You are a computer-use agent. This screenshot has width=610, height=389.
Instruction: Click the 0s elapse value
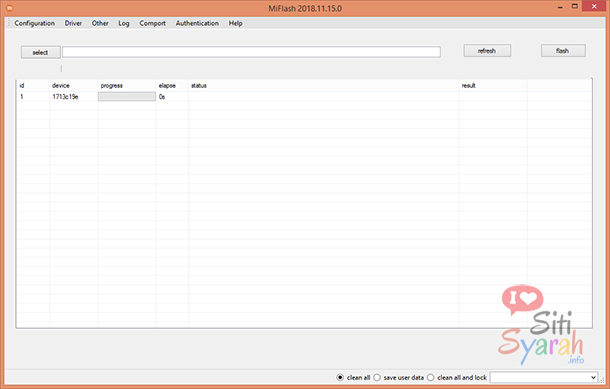pyautogui.click(x=162, y=96)
